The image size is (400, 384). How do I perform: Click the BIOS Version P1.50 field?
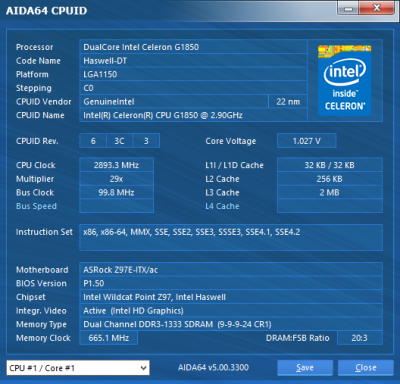[231, 283]
